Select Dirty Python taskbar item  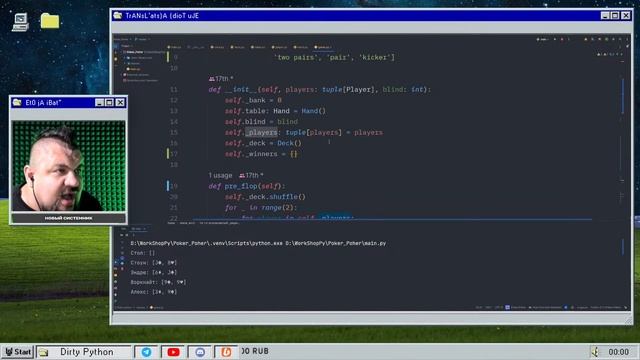(84, 352)
